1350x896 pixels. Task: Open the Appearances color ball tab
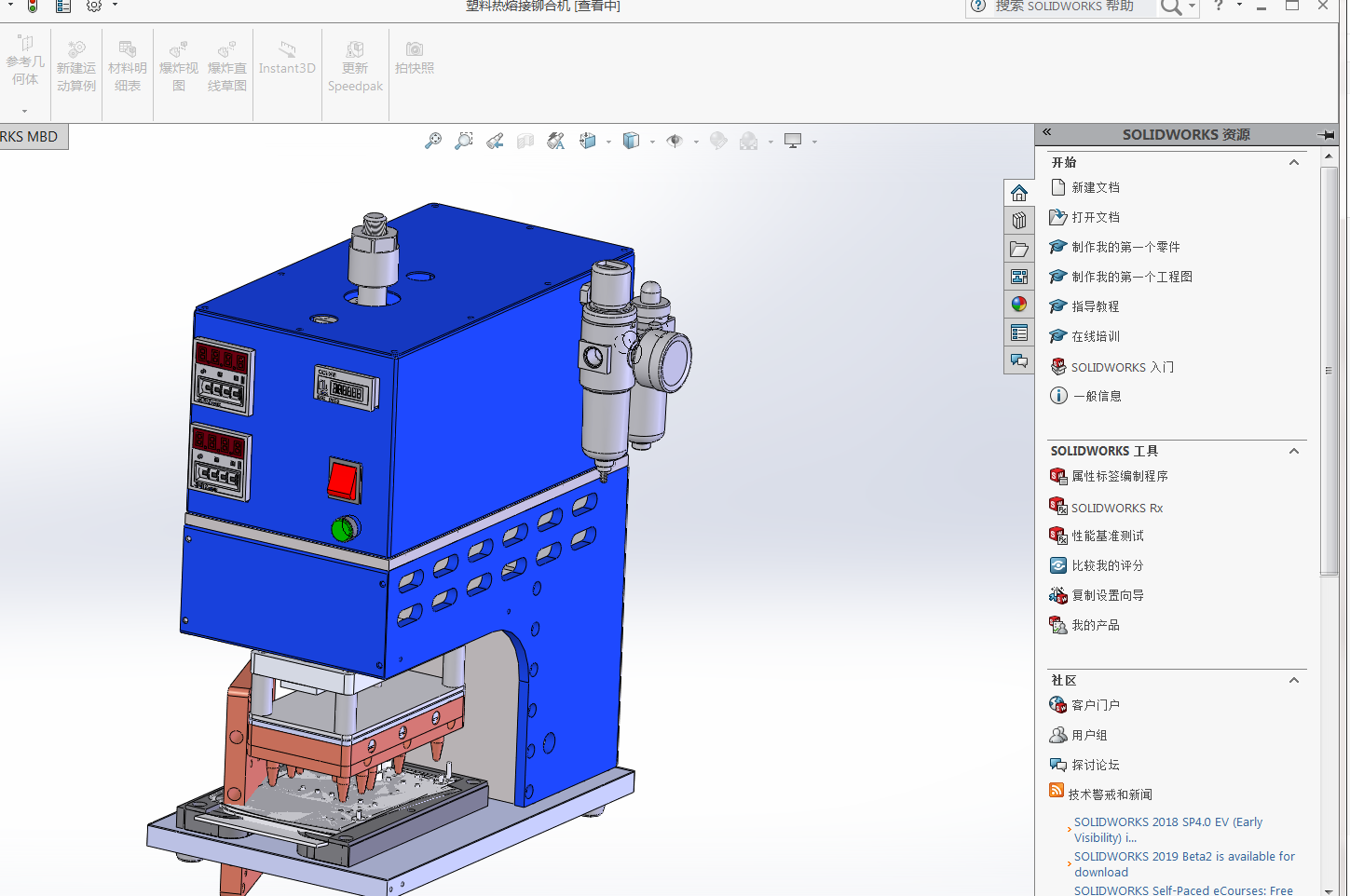tap(1019, 305)
